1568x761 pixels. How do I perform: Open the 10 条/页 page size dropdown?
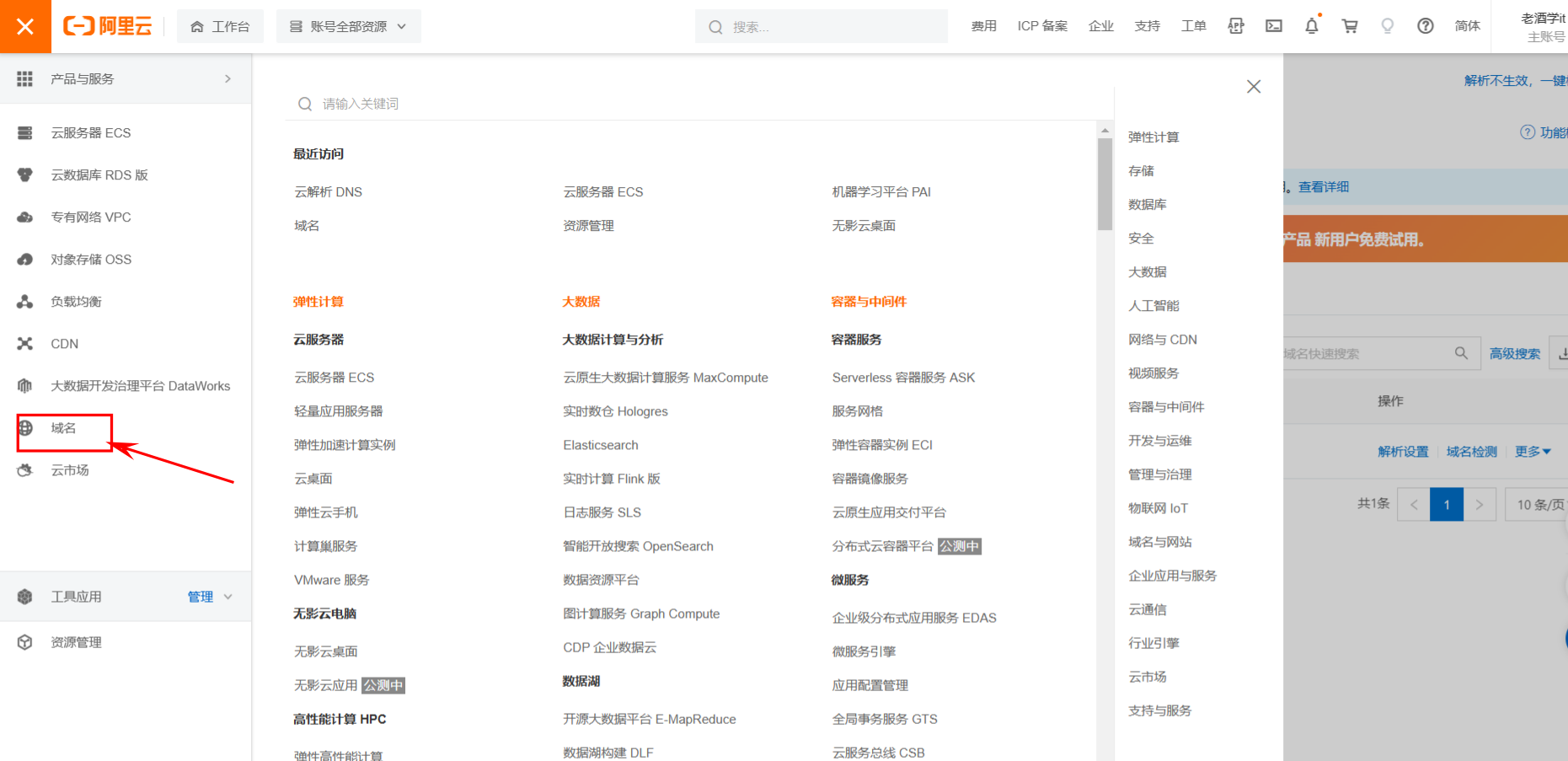[x=1538, y=505]
